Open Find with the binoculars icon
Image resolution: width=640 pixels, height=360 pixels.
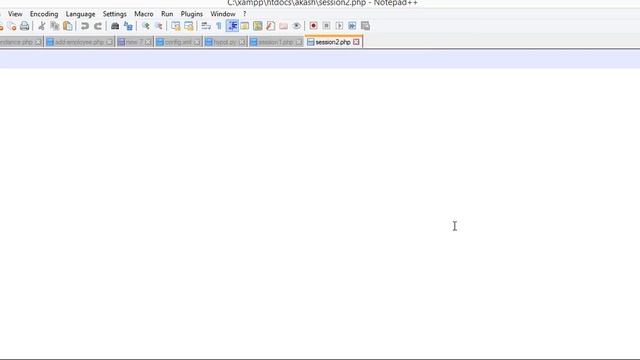[115, 26]
